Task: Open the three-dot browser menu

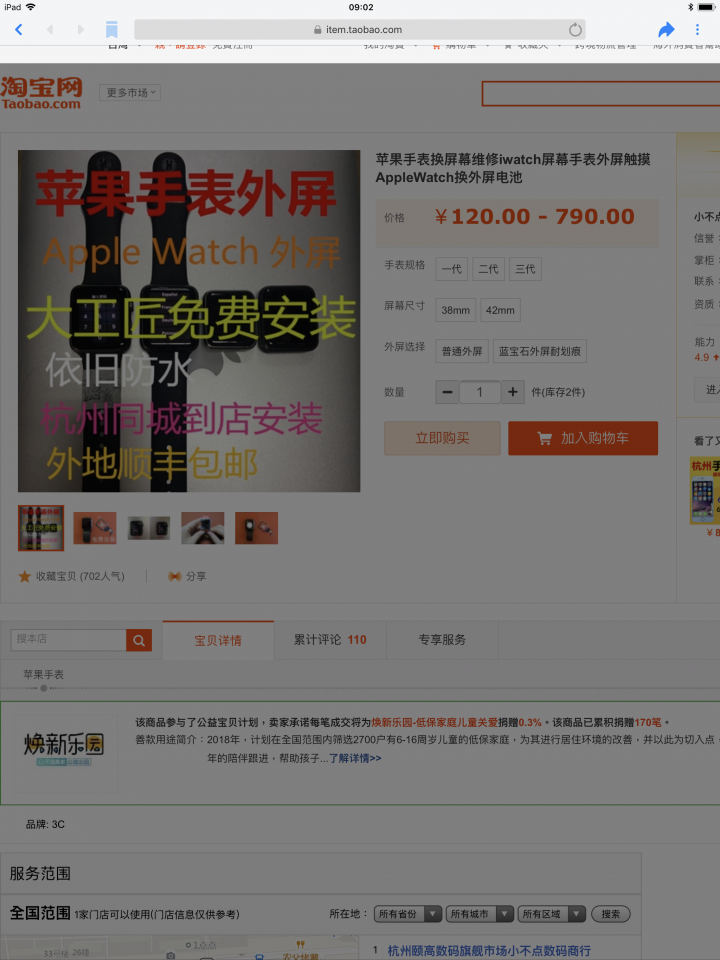Action: (x=697, y=29)
